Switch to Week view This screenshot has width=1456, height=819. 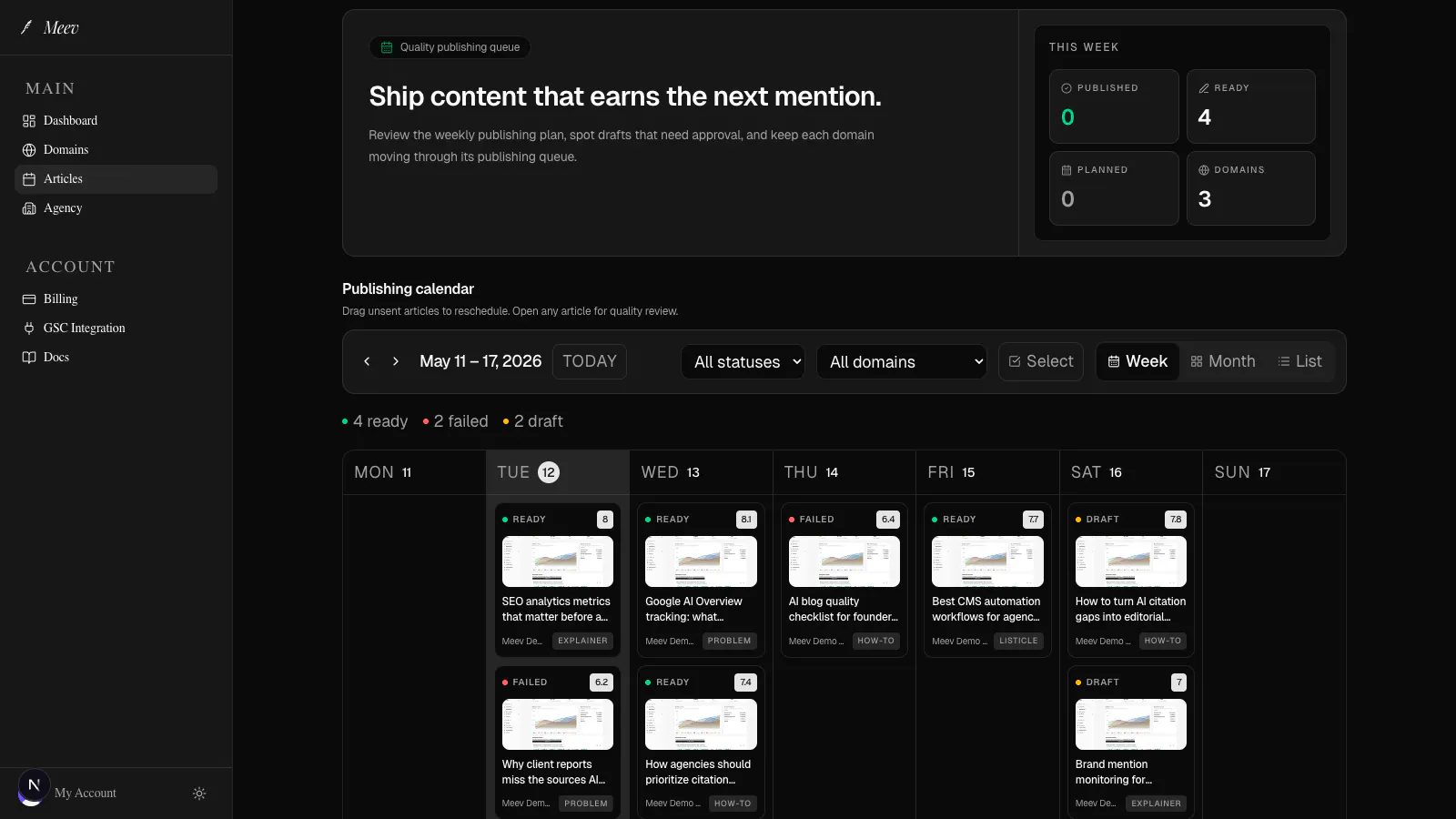[1137, 361]
